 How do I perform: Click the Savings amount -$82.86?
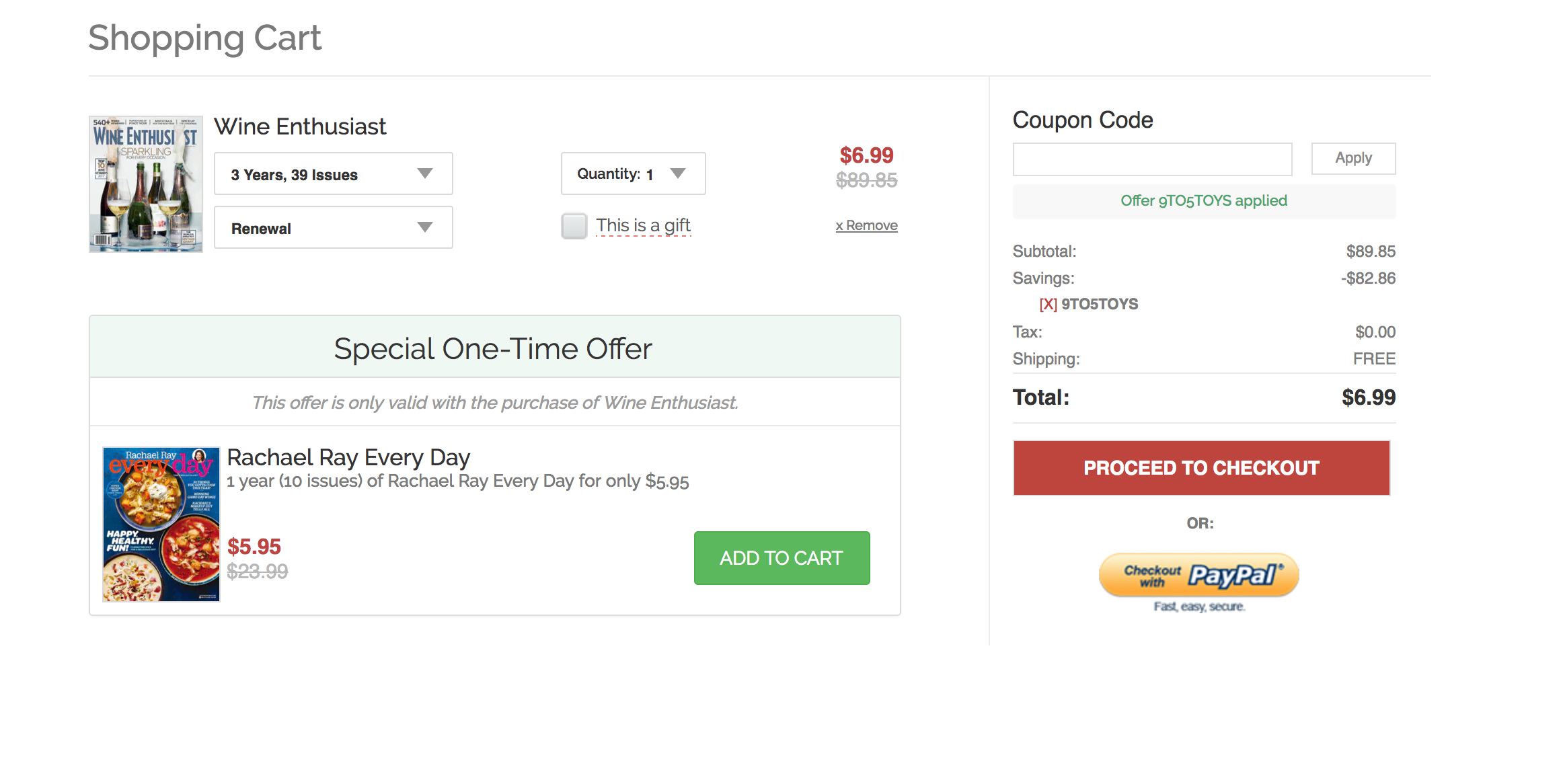click(1368, 278)
